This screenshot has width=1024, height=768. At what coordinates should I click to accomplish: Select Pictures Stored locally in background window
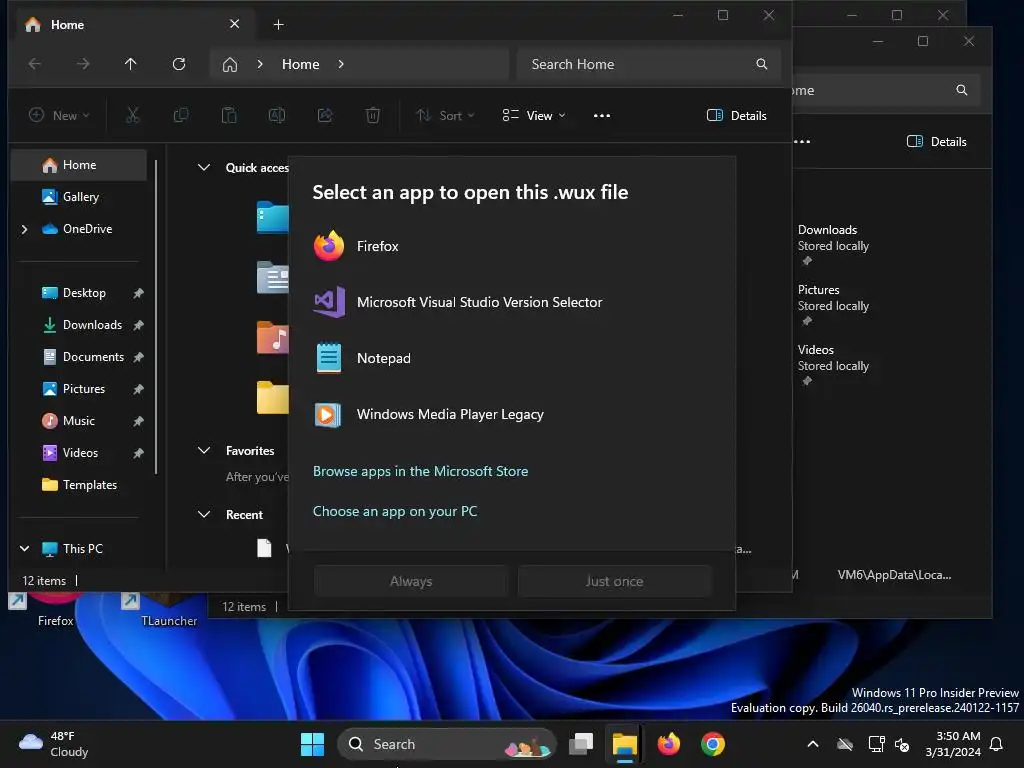click(833, 305)
